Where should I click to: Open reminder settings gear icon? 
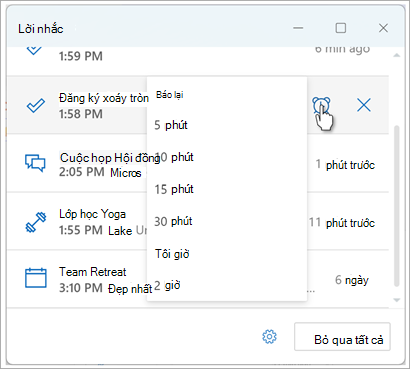pyautogui.click(x=269, y=337)
